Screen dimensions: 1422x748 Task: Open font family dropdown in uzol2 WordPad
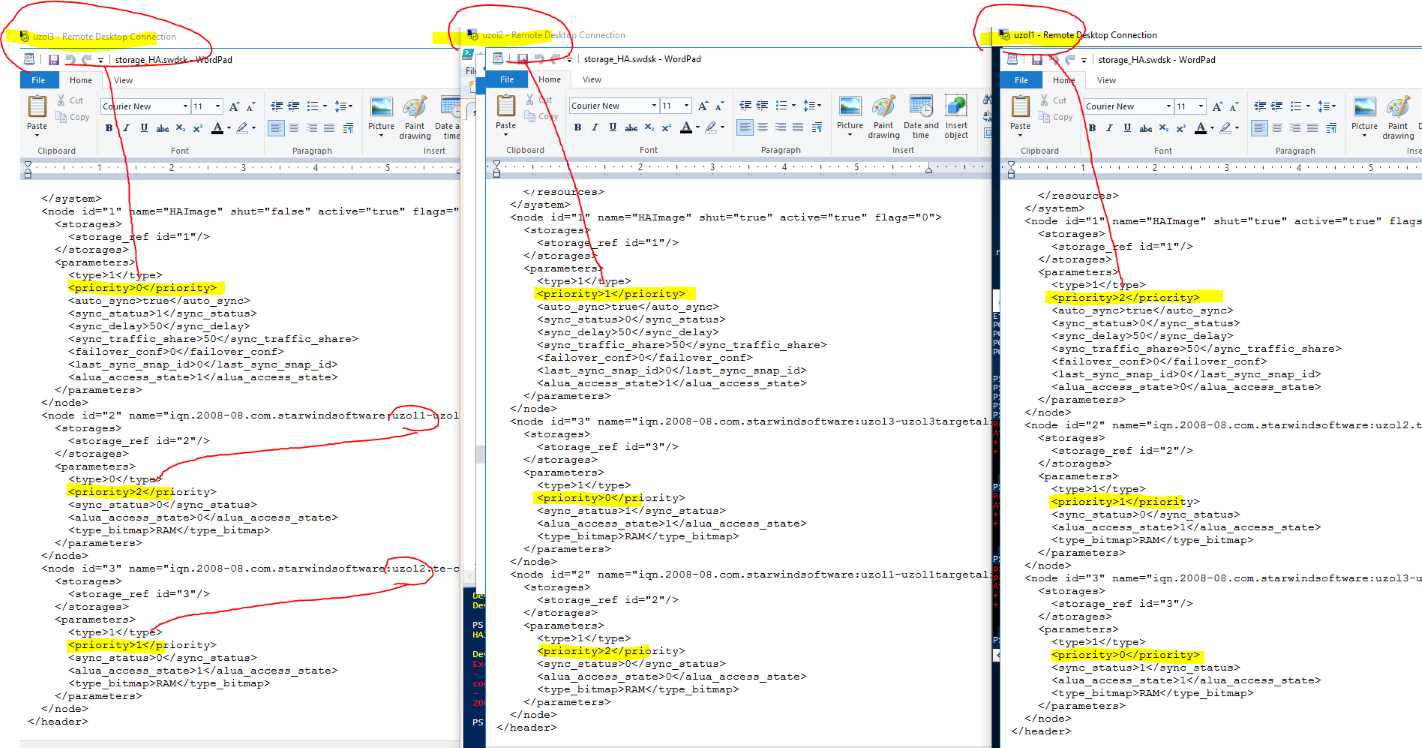point(652,106)
